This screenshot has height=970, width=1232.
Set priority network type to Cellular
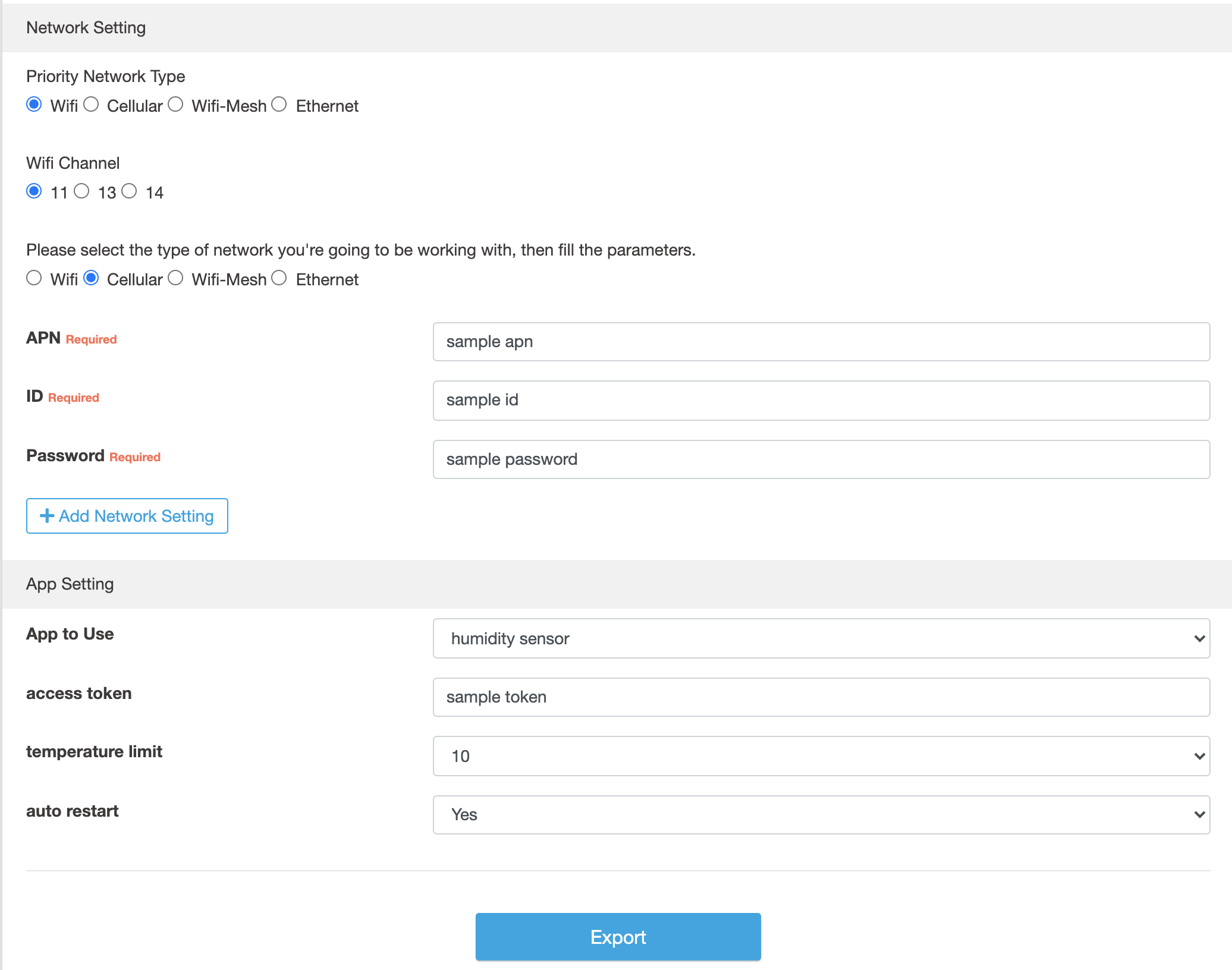tap(91, 105)
